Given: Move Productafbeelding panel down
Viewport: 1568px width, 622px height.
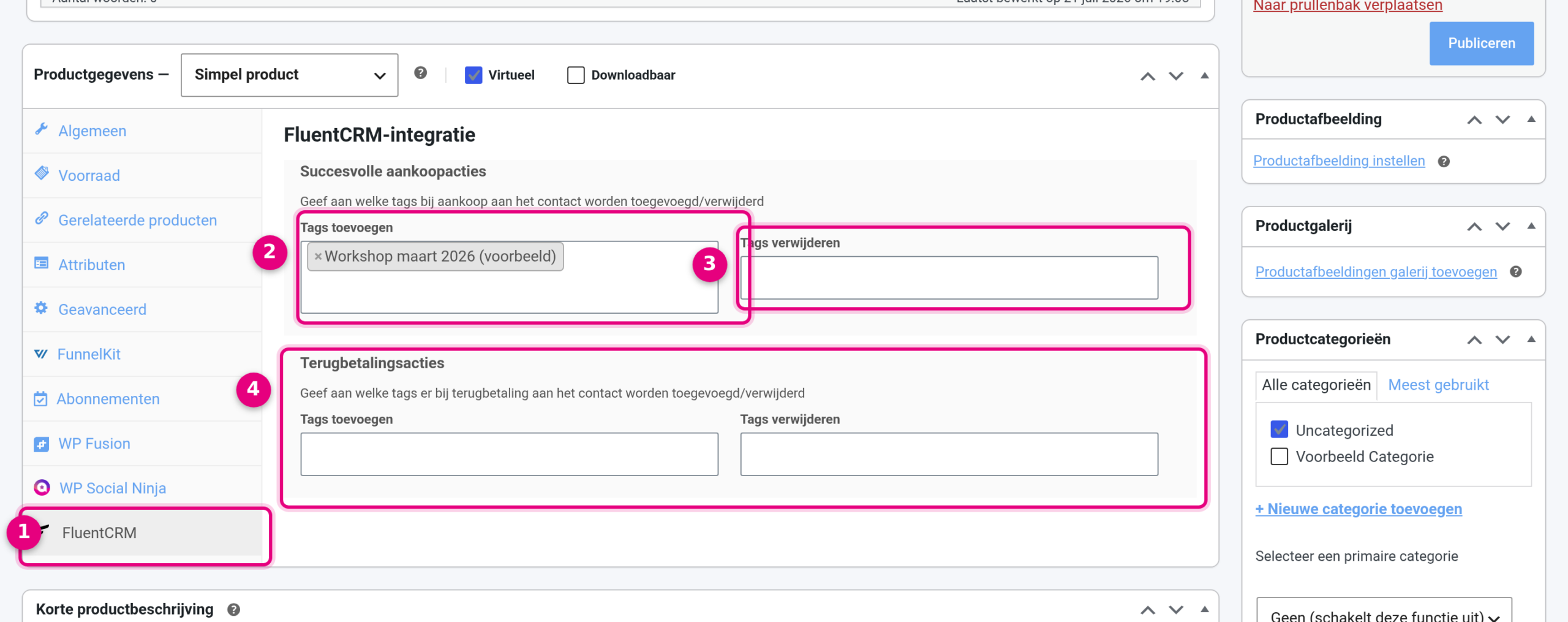Looking at the screenshot, I should click(x=1502, y=119).
